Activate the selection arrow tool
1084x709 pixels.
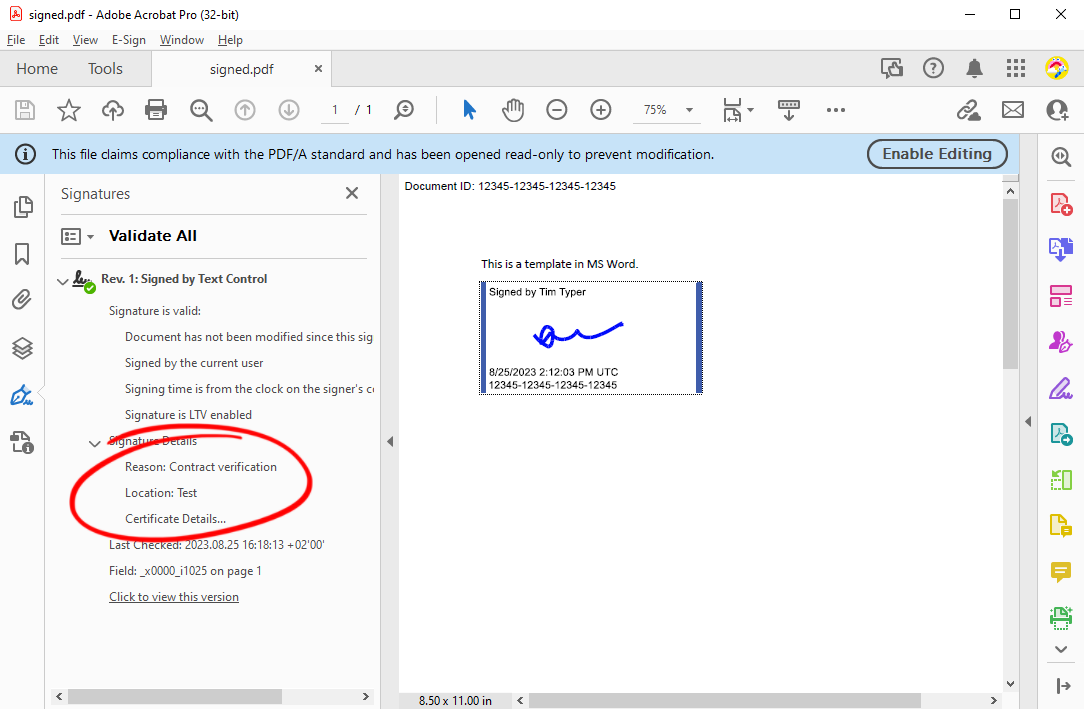[469, 110]
